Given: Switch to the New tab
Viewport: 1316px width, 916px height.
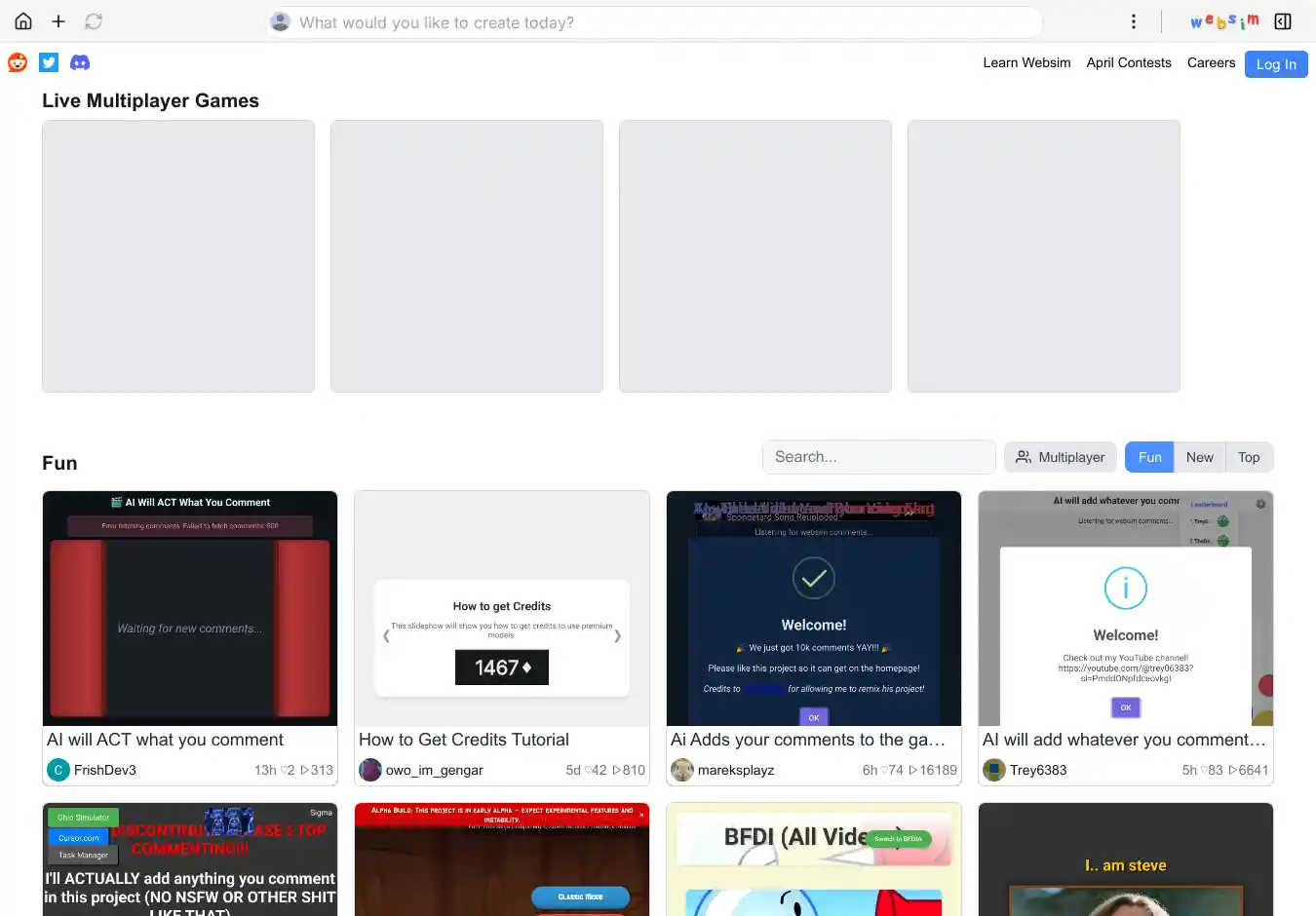Looking at the screenshot, I should [1199, 457].
